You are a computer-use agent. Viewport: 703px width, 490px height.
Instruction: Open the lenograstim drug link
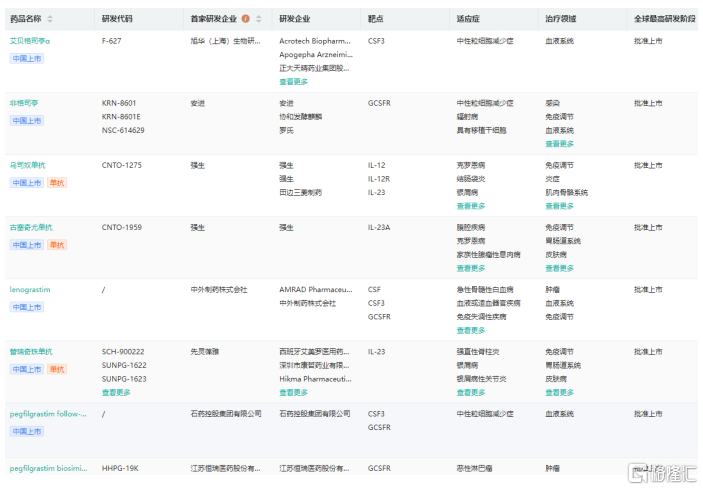pos(30,290)
